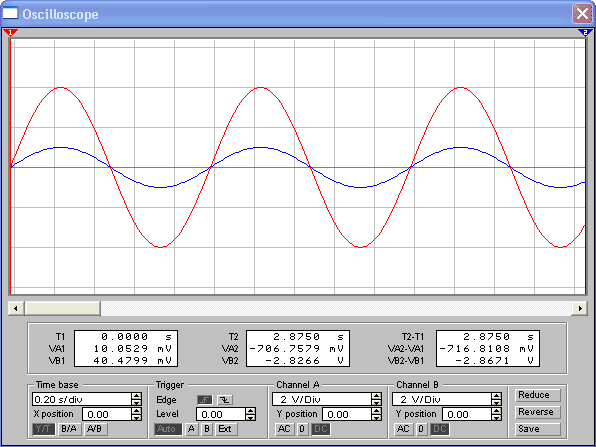Screen dimensions: 596x447
Task: Increase Channel A volts per division
Action: (376, 396)
